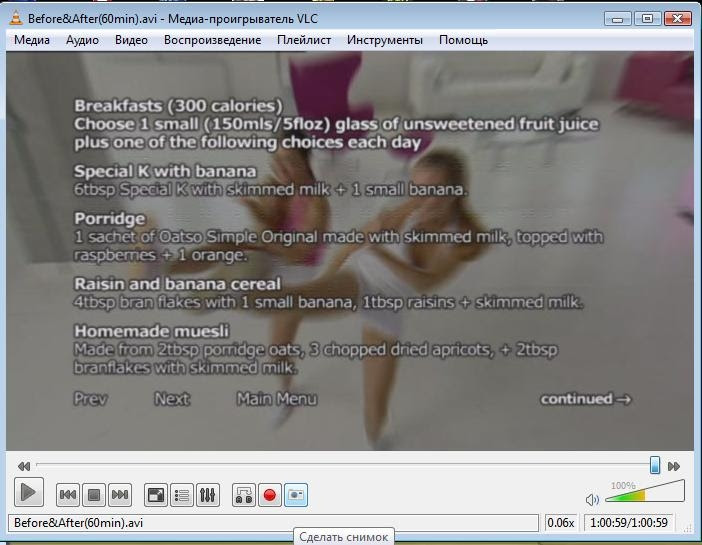Screen dimensions: 702x545
Task: Adjust the volume slider at 100%
Action: (x=645, y=492)
